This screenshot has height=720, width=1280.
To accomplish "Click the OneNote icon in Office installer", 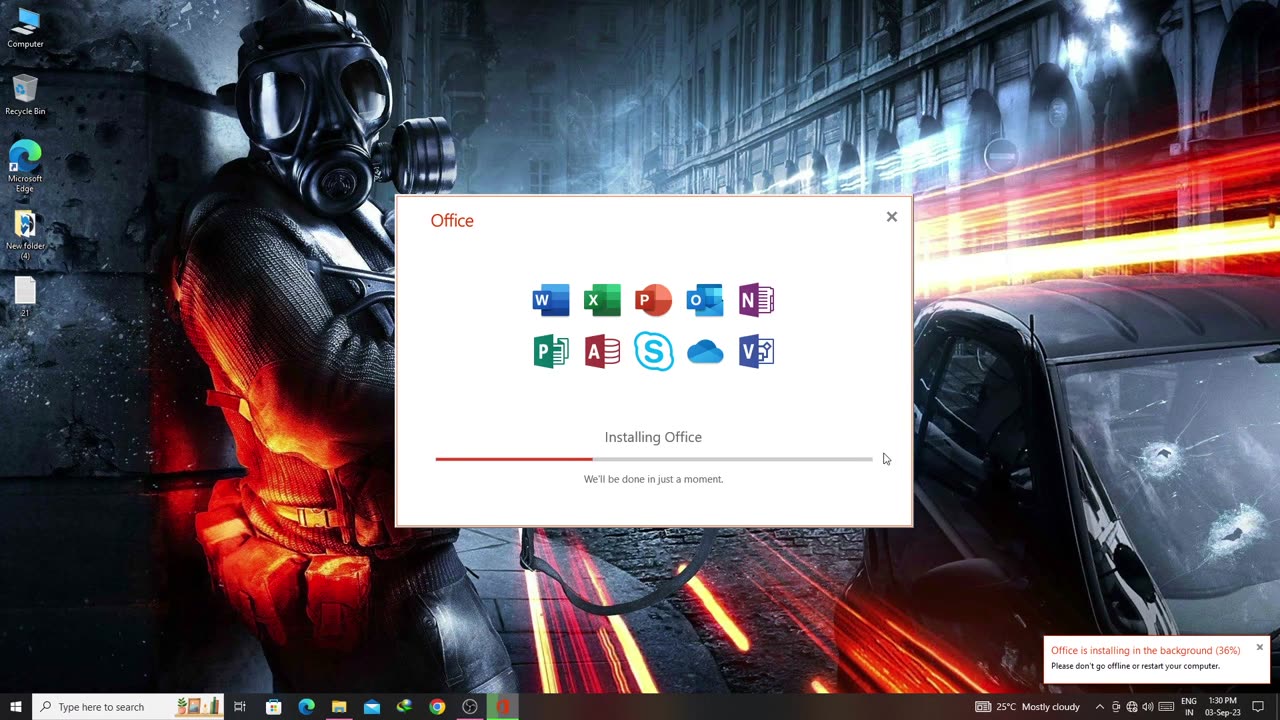I will click(x=756, y=300).
